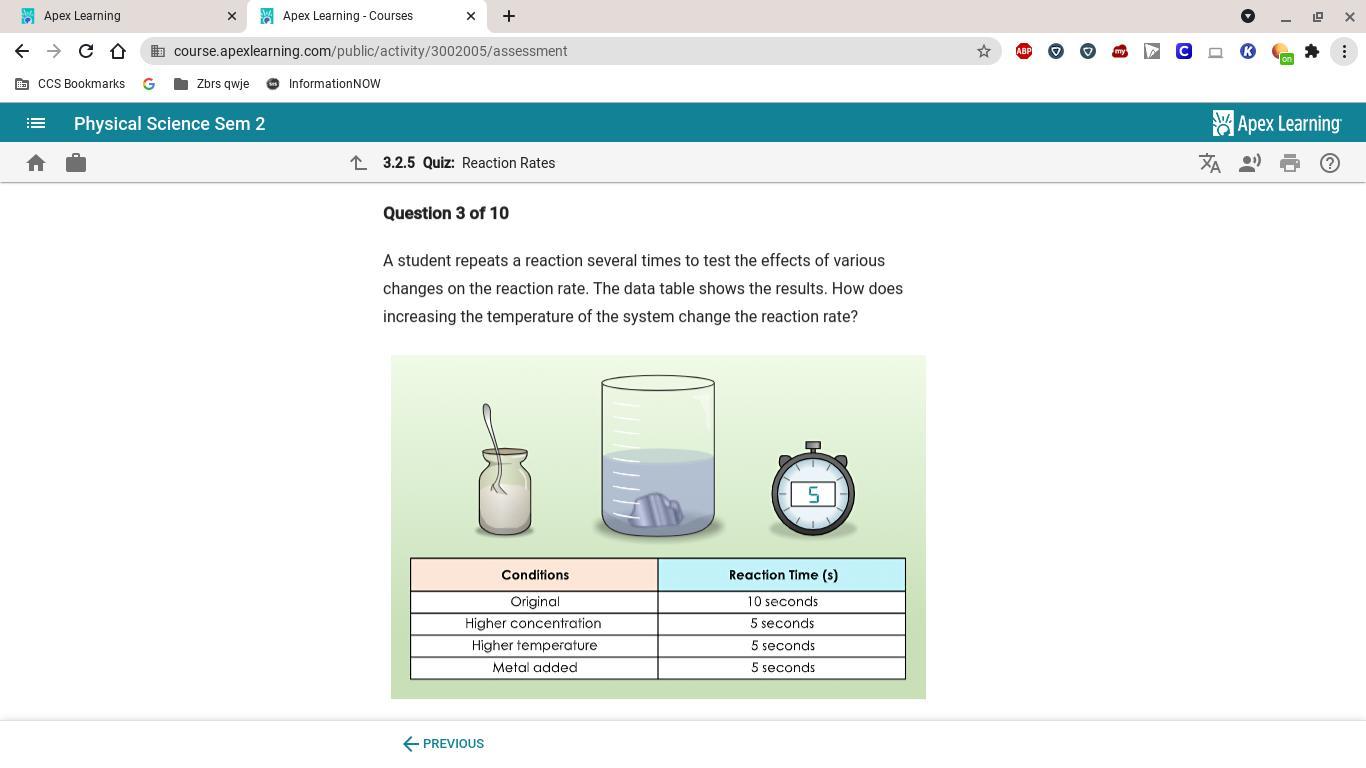The height and width of the screenshot is (768, 1366).
Task: Click the up-level arrow beside 3.2.5 Quiz
Action: [x=358, y=163]
